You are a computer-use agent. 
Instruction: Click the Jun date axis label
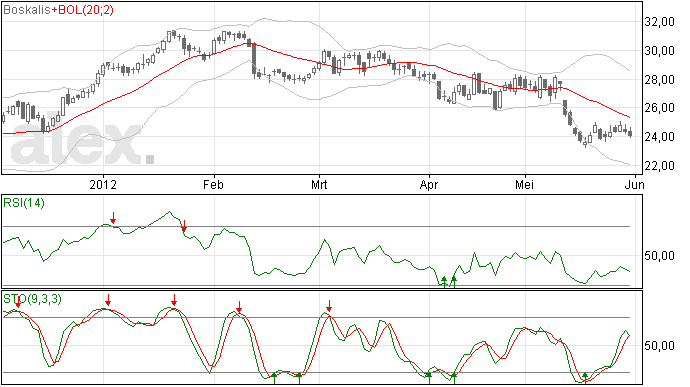[636, 184]
